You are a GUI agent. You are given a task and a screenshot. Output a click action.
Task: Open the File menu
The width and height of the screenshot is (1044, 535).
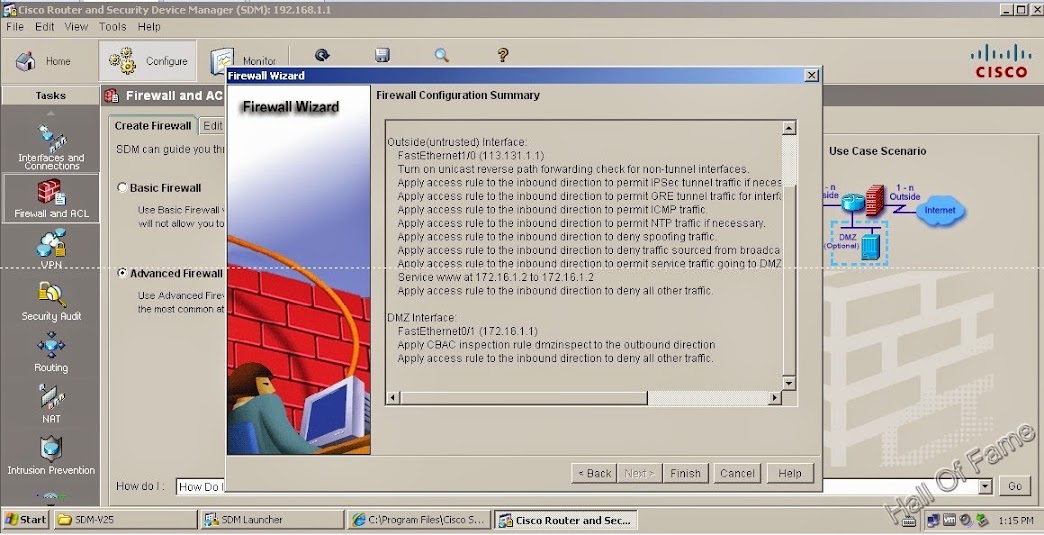pyautogui.click(x=15, y=27)
